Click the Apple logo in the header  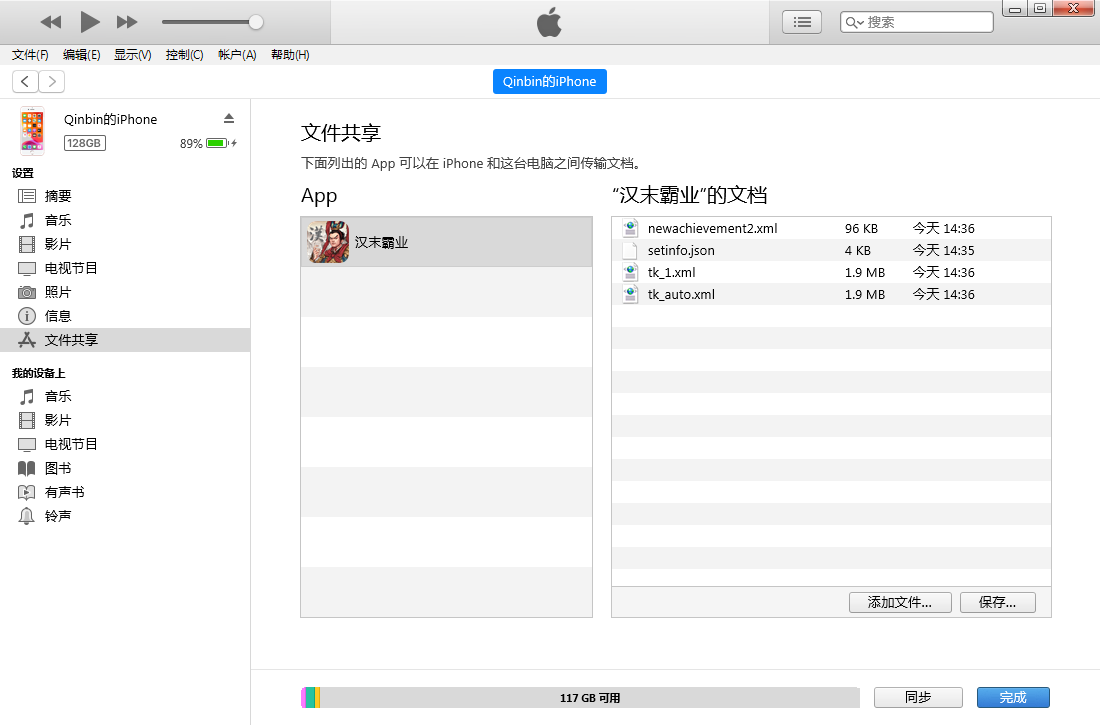tap(549, 22)
